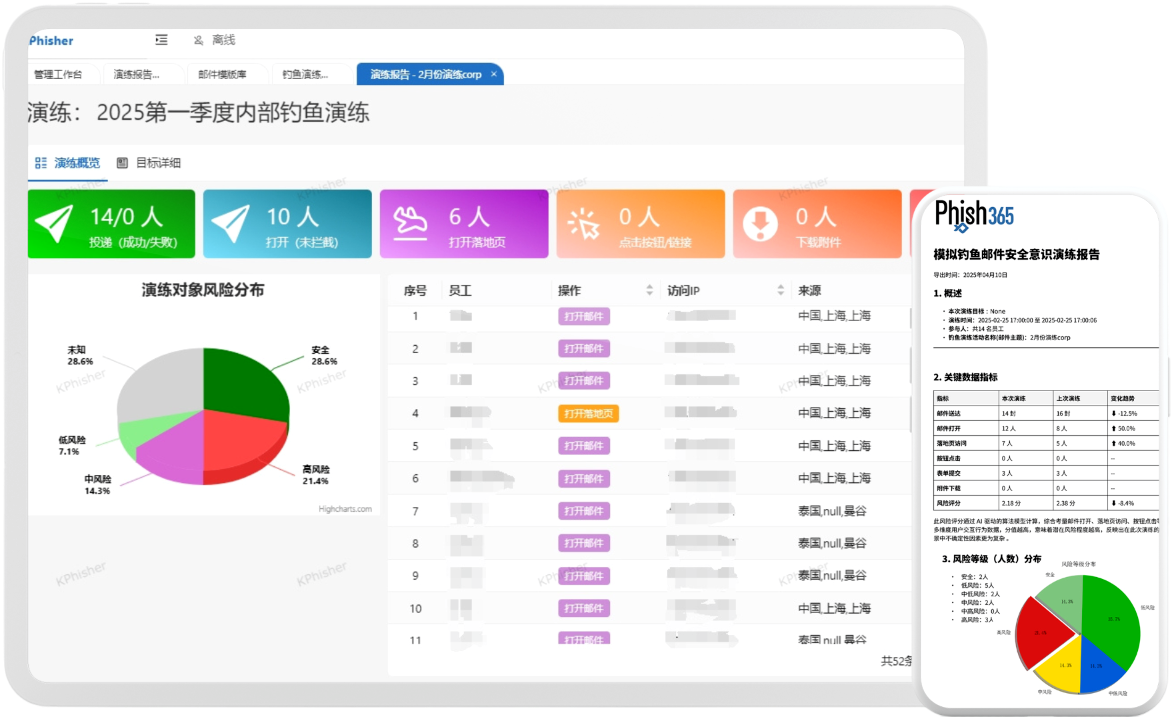Viewport: 1175px width, 717px height.
Task: Click the 目标详细 tab icon
Action: pyautogui.click(x=122, y=163)
